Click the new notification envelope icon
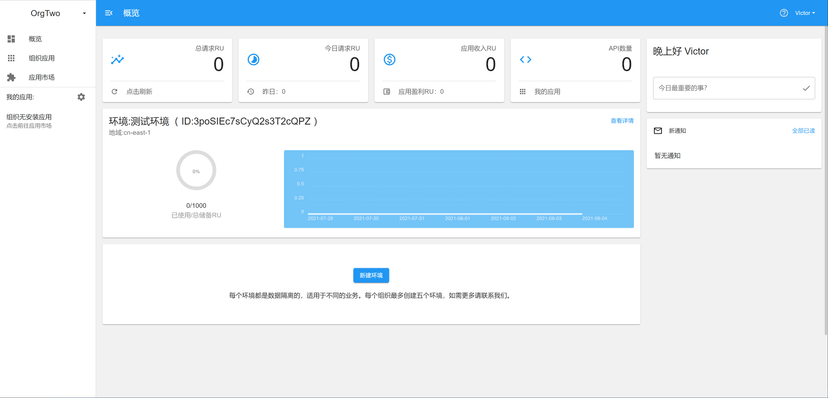The image size is (828, 398). pos(658,130)
